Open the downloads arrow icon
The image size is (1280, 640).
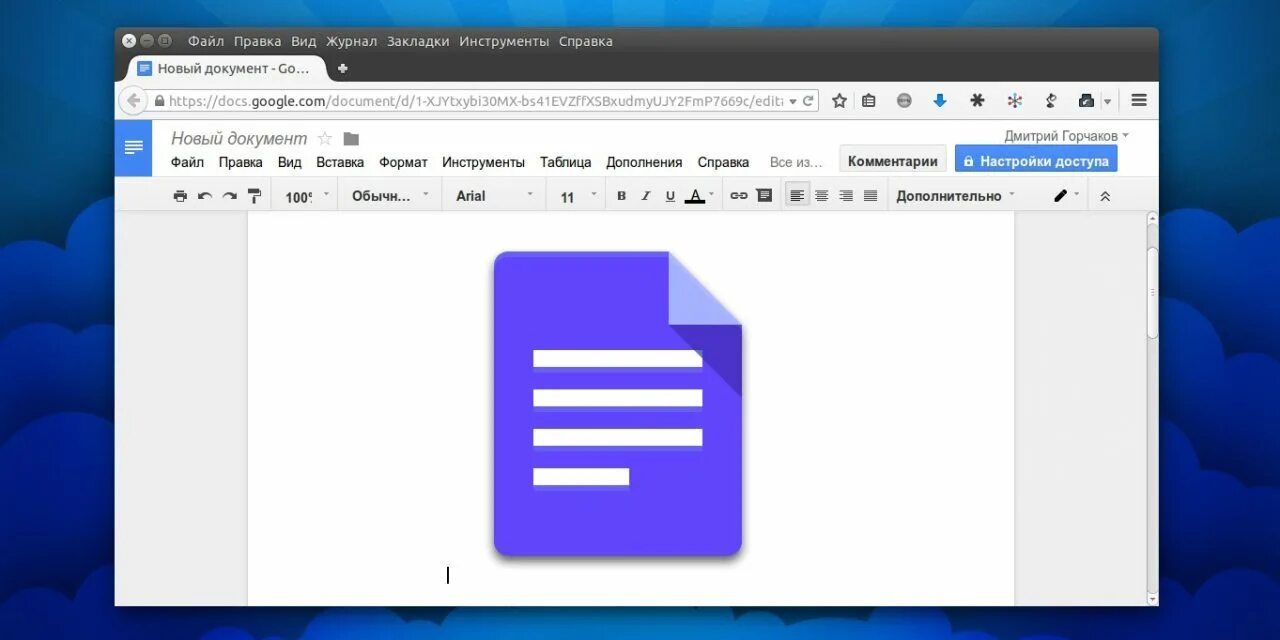(940, 101)
